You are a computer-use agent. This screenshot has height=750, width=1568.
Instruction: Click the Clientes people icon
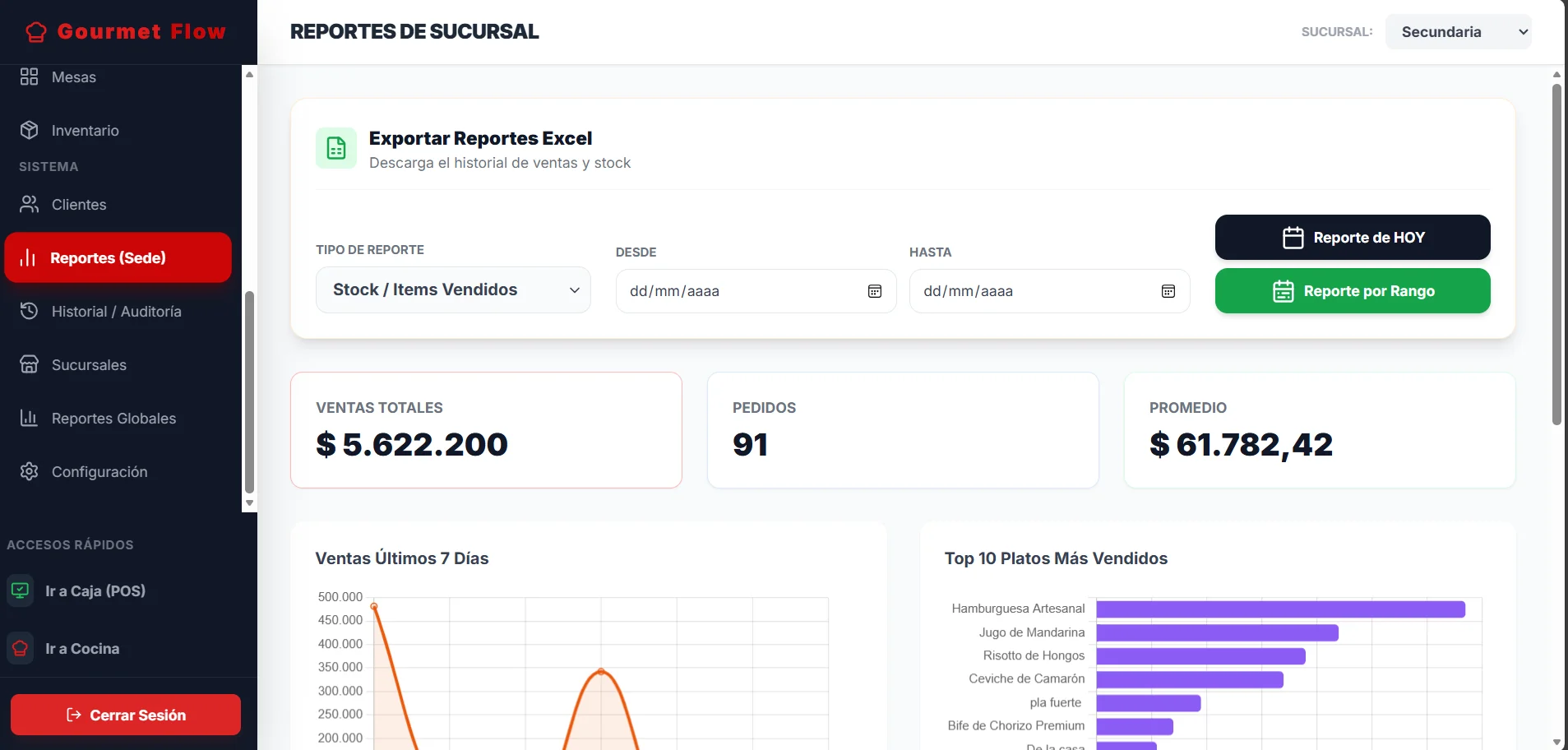coord(30,204)
